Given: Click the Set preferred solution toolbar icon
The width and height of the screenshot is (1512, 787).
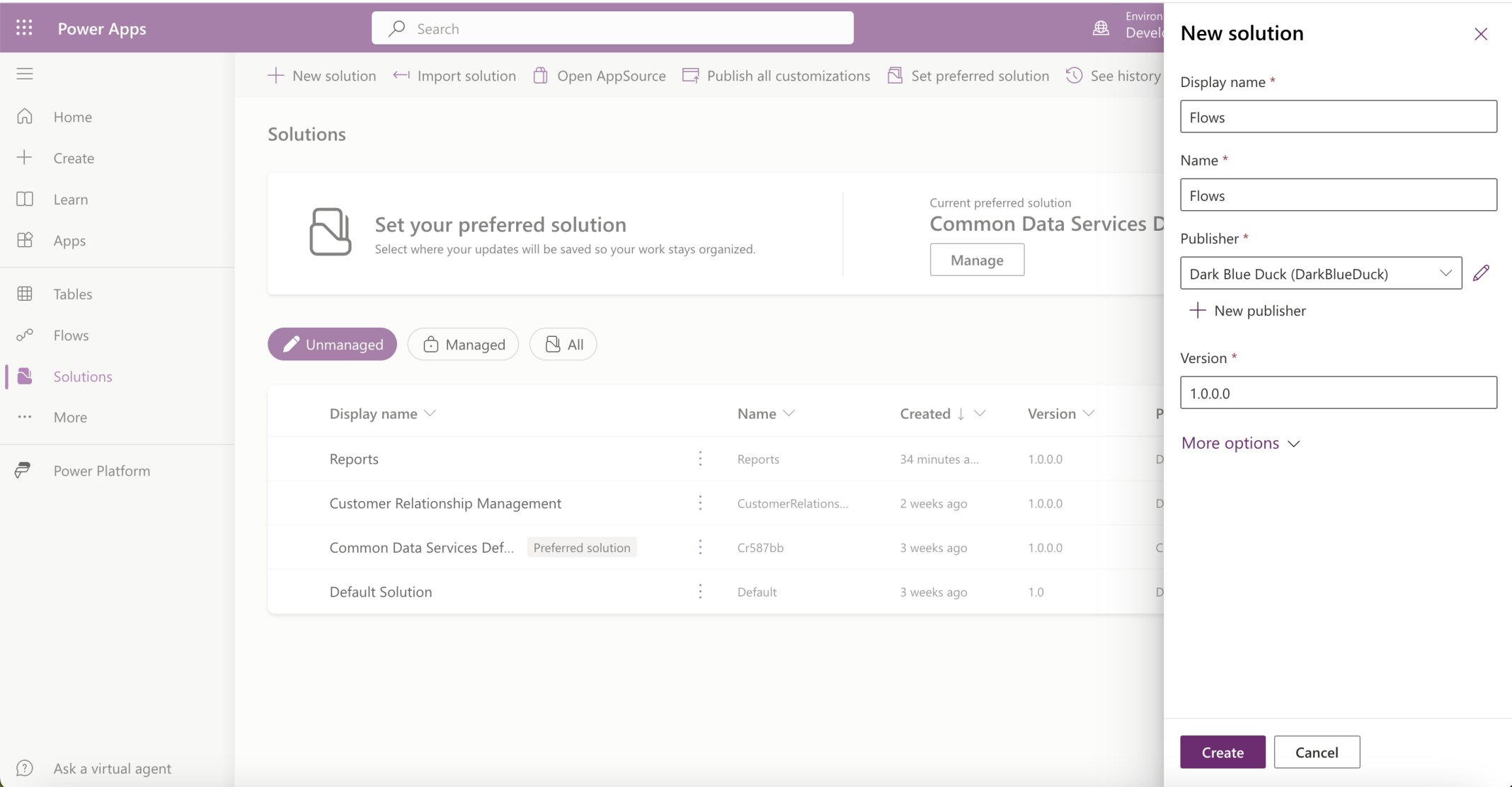Looking at the screenshot, I should pyautogui.click(x=895, y=75).
